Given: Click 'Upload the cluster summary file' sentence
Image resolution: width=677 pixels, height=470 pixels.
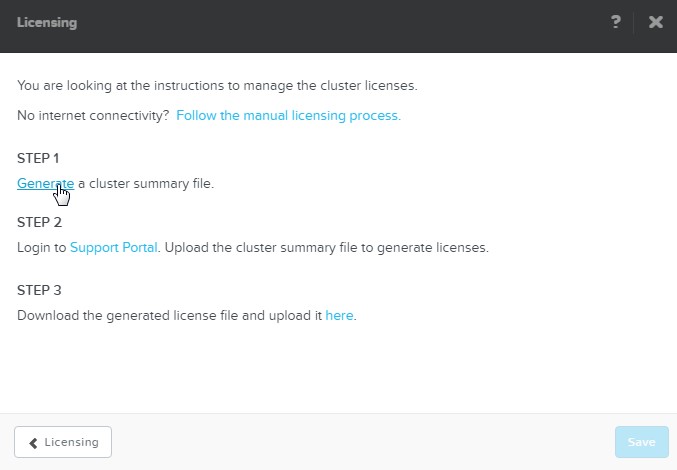Looking at the screenshot, I should (325, 247).
